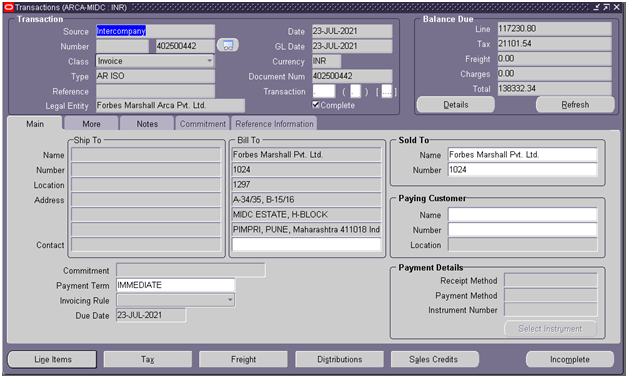
Task: Click the Select Instrument button
Action: click(550, 329)
